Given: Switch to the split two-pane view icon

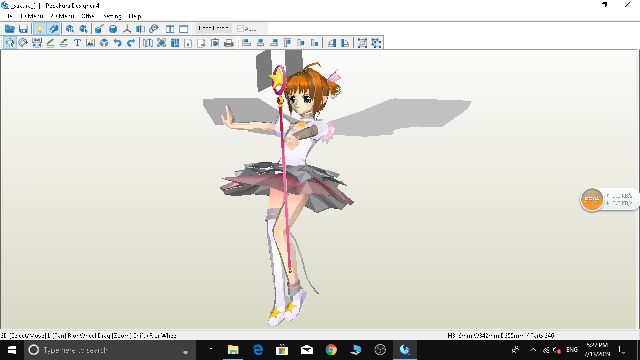Looking at the screenshot, I should (x=170, y=29).
